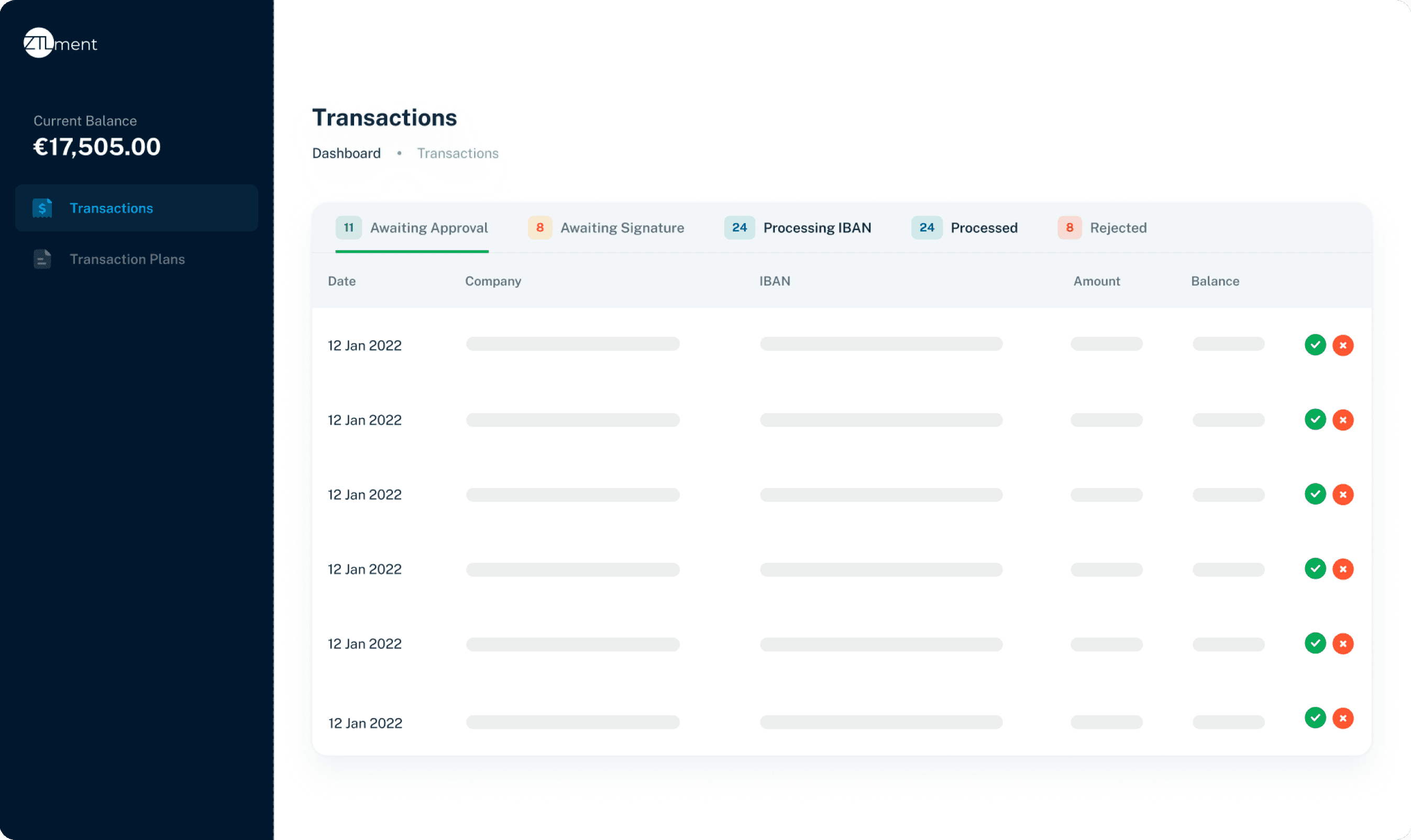Approve the sixth transaction row with the green check
This screenshot has width=1411, height=840.
tap(1315, 718)
